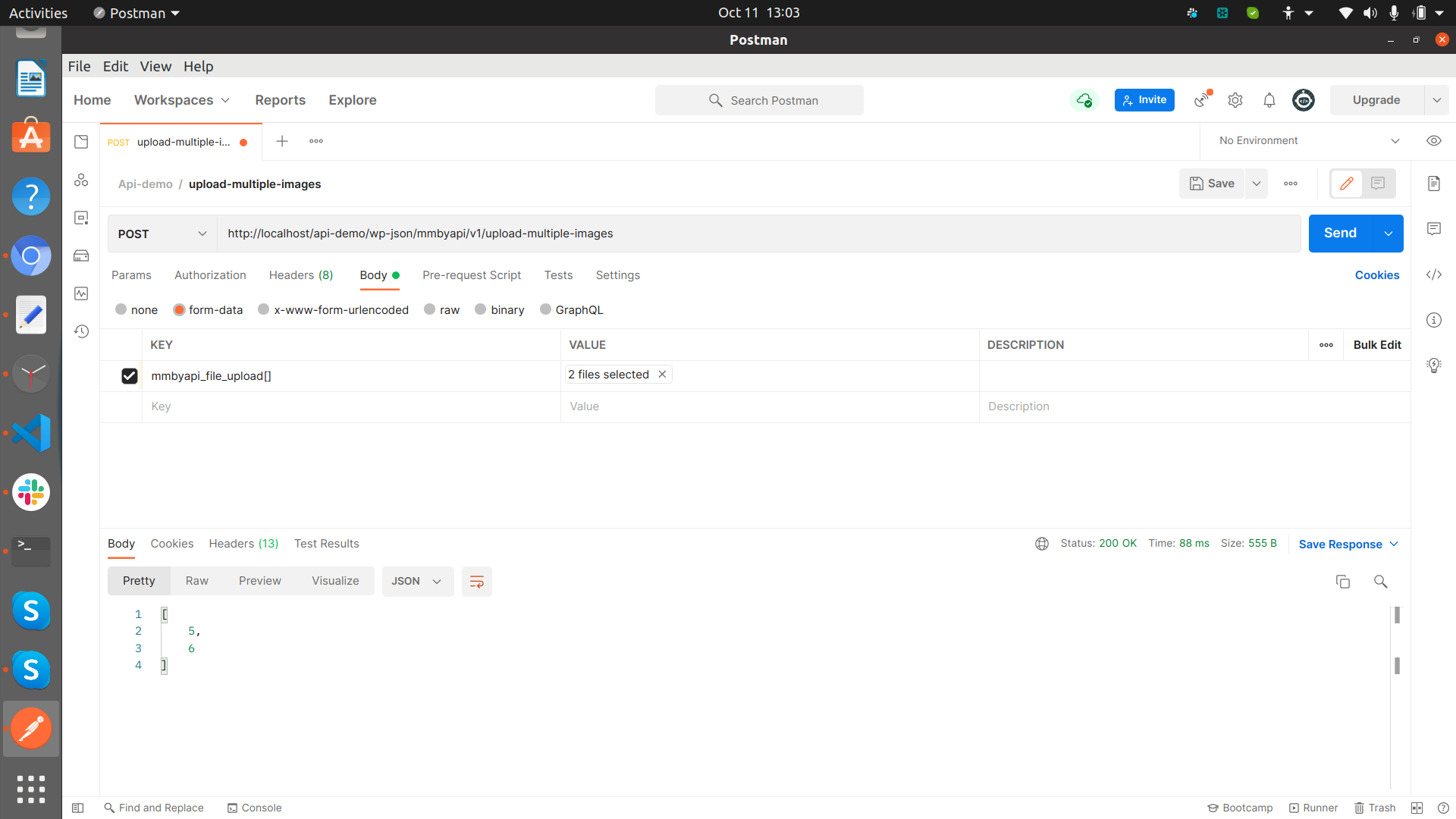Viewport: 1456px width, 819px height.
Task: Toggle sidebar visibility in status bar
Action: point(77,808)
